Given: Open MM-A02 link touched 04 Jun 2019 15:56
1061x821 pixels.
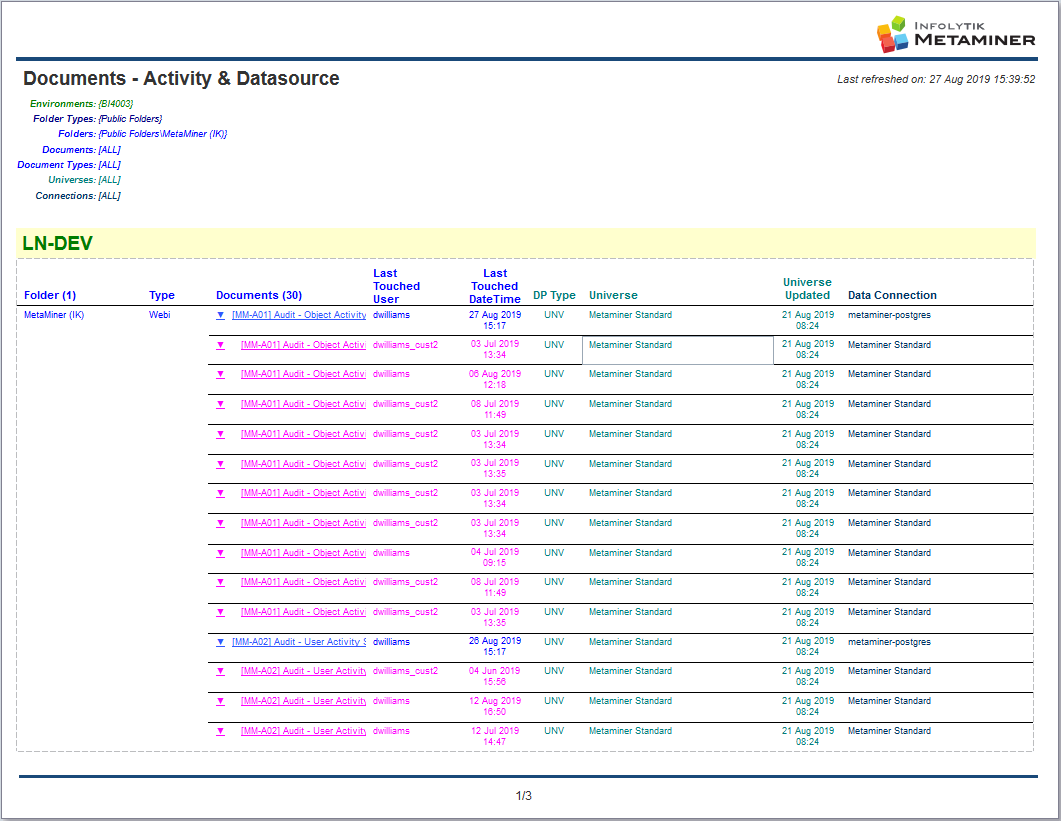Looking at the screenshot, I should pyautogui.click(x=303, y=671).
